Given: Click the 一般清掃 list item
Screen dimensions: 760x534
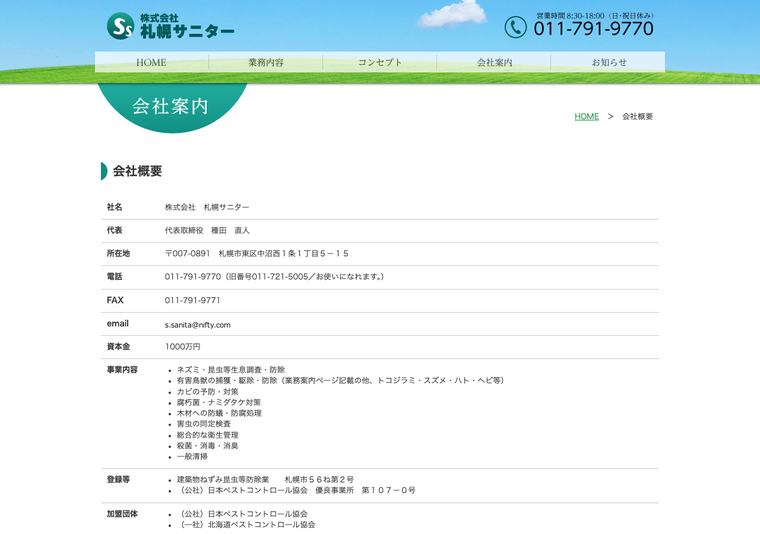Looking at the screenshot, I should [192, 457].
